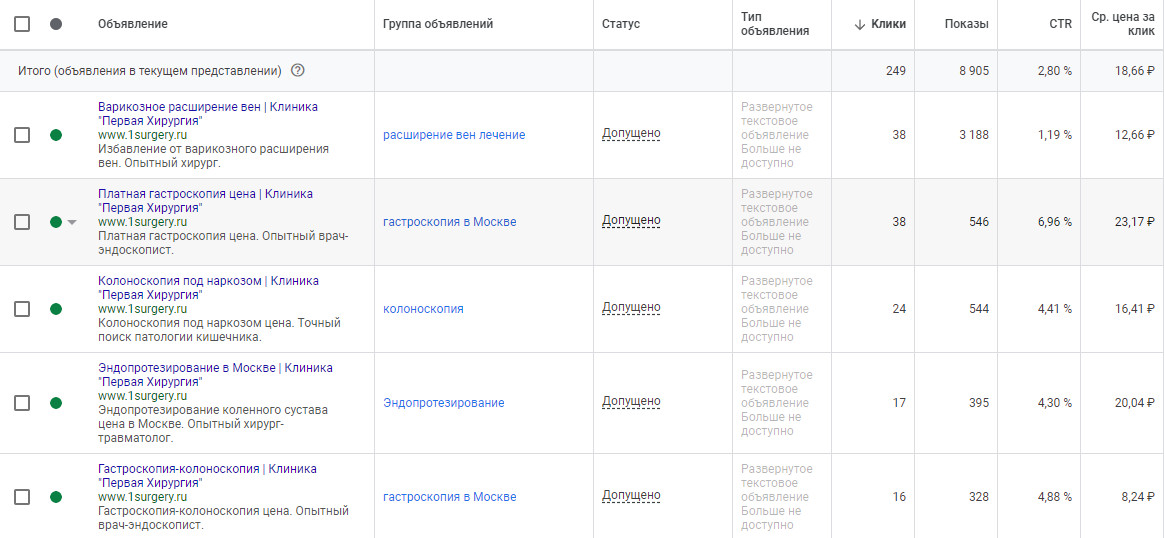Viewport: 1164px width, 538px height.
Task: Sort table by Показы column header
Action: (966, 24)
